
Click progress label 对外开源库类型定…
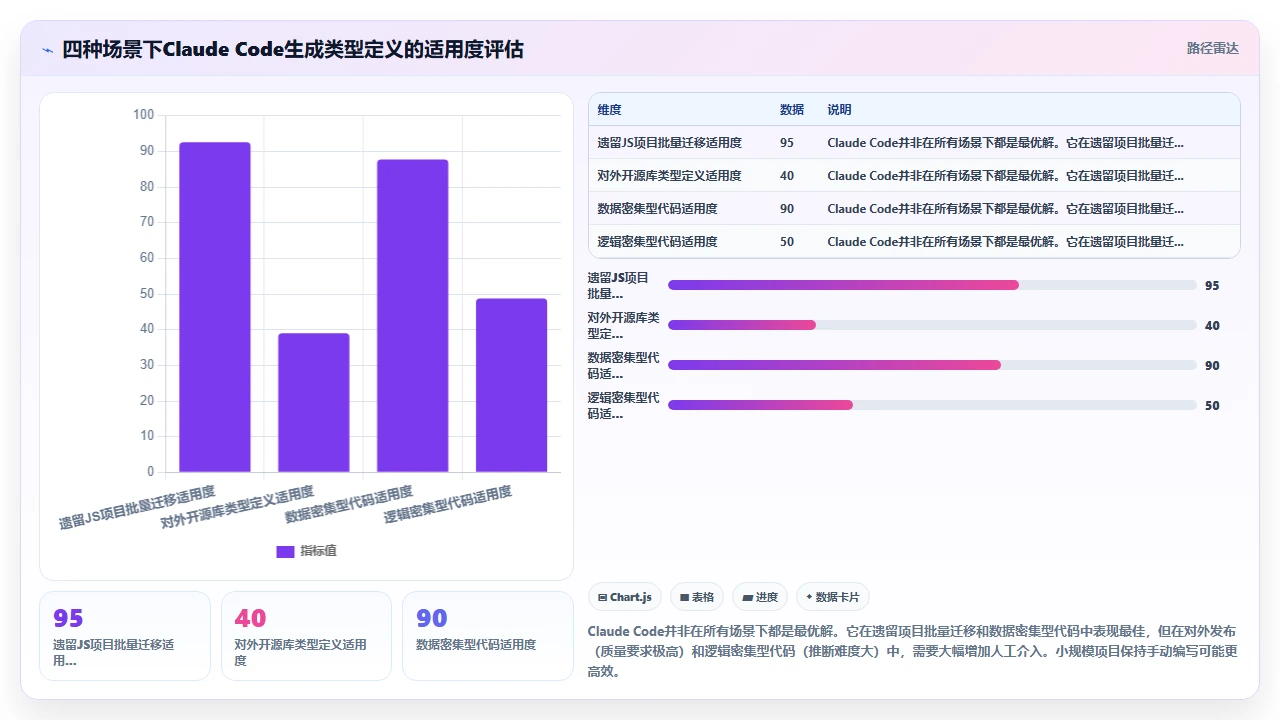point(624,326)
